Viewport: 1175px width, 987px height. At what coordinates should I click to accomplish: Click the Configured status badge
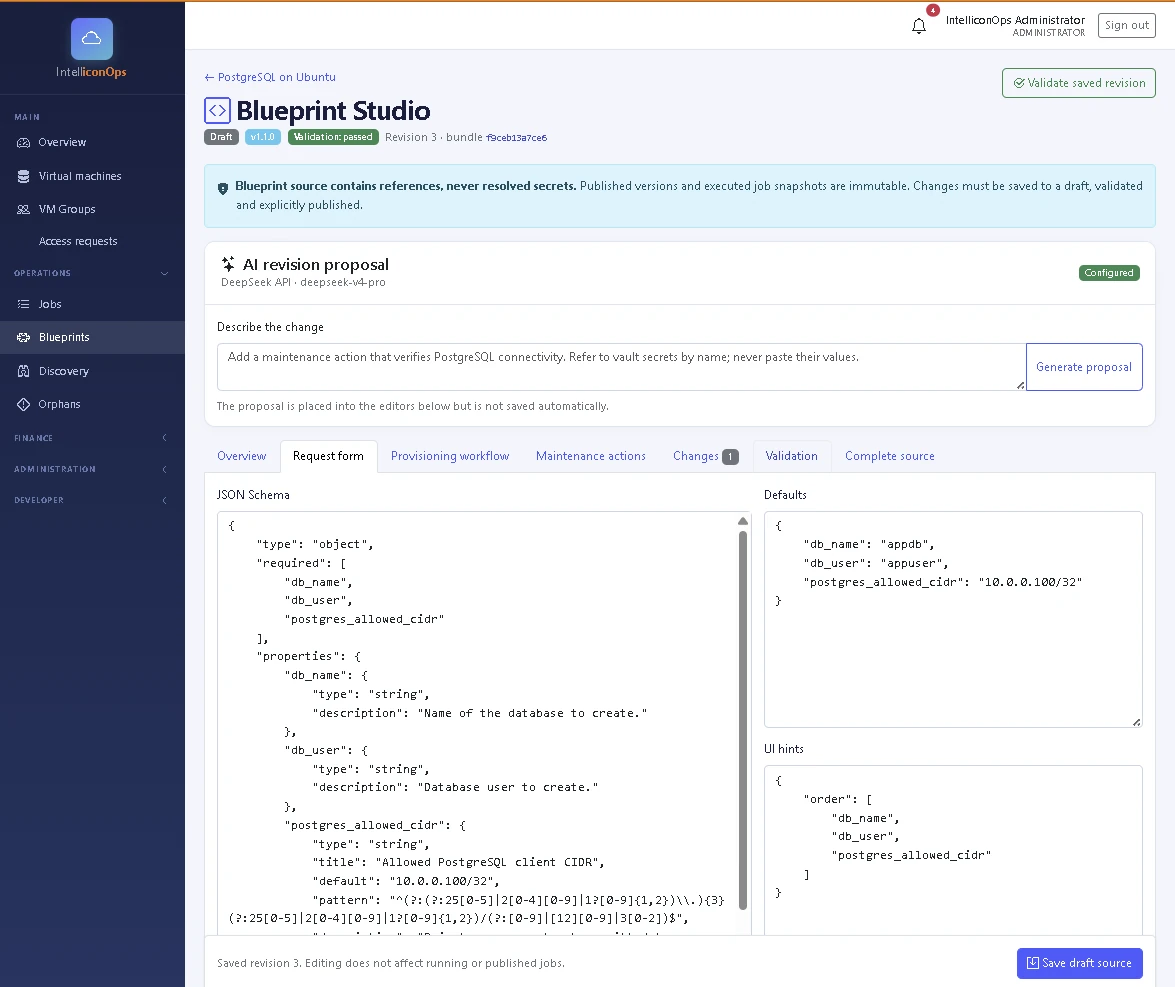(1109, 273)
